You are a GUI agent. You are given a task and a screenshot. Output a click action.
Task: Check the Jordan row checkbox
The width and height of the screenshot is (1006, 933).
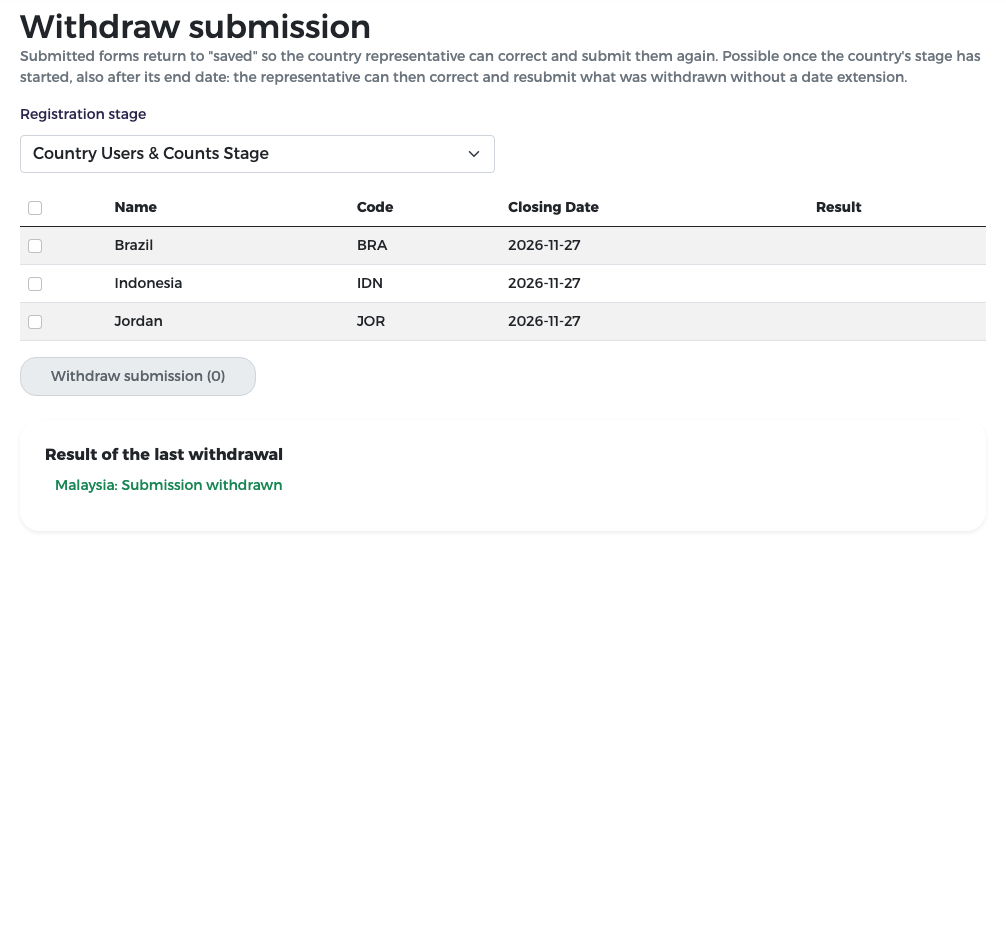[35, 321]
